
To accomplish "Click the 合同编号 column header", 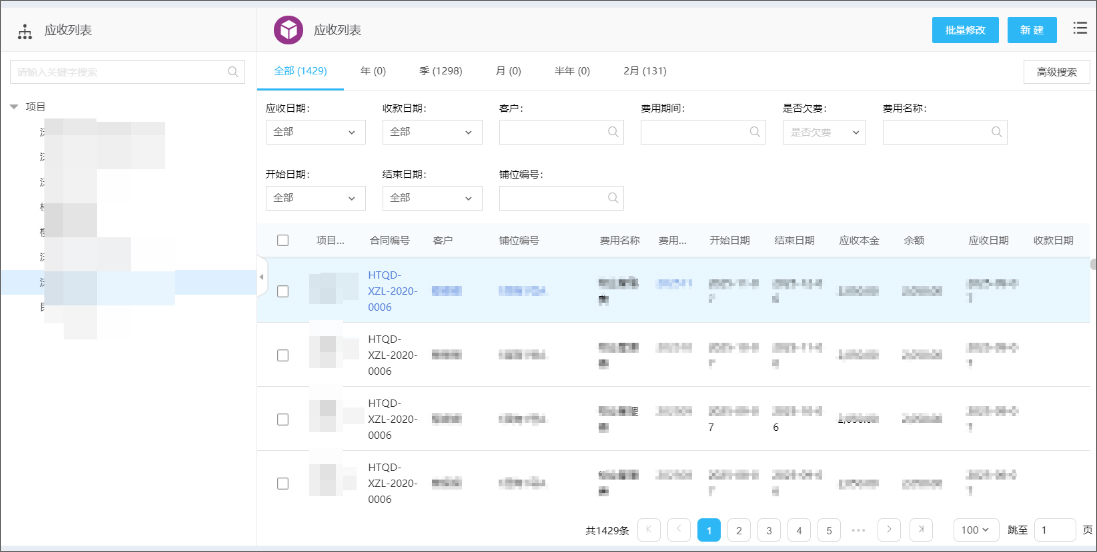I will coord(389,240).
